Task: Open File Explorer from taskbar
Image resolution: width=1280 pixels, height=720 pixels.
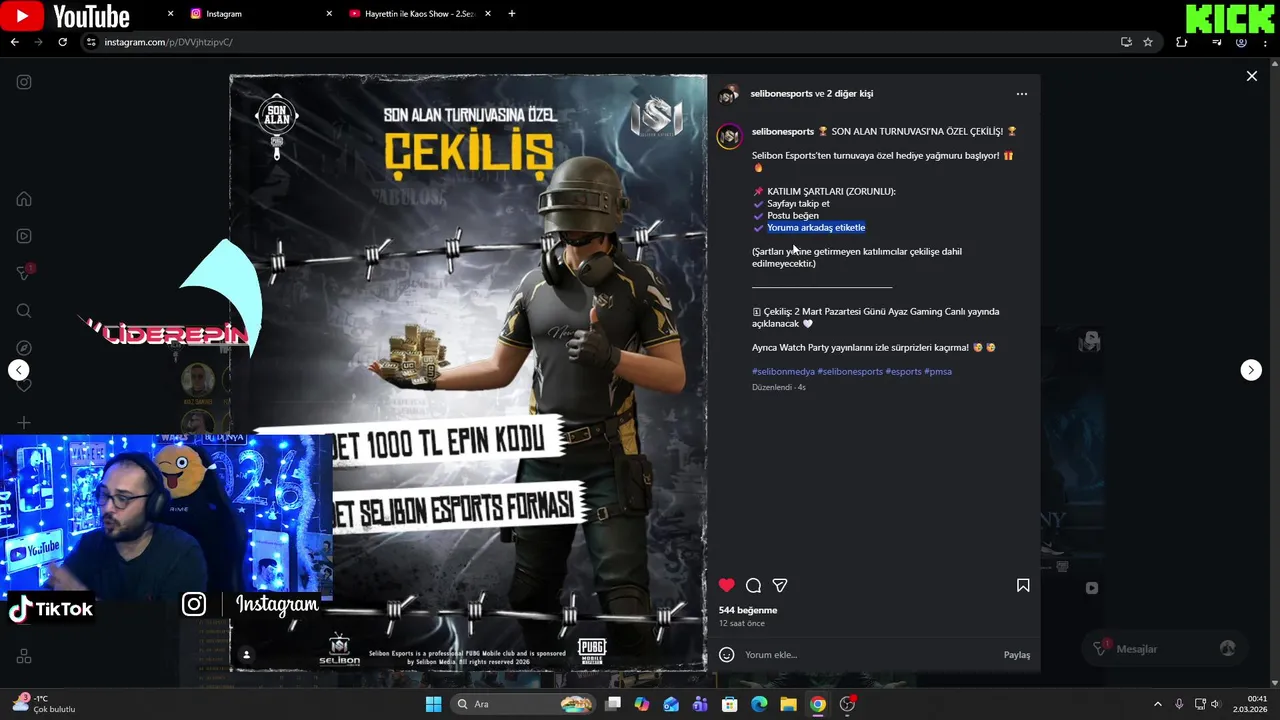Action: coord(788,704)
